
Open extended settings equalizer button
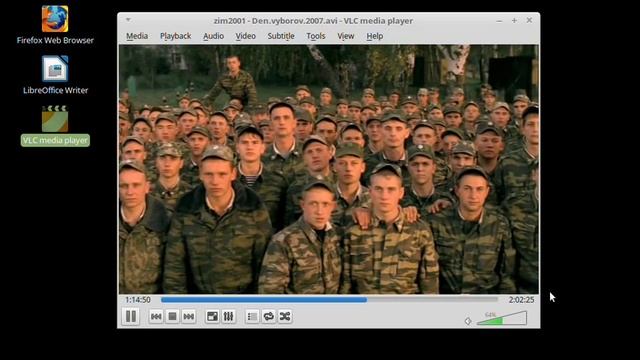pos(229,316)
